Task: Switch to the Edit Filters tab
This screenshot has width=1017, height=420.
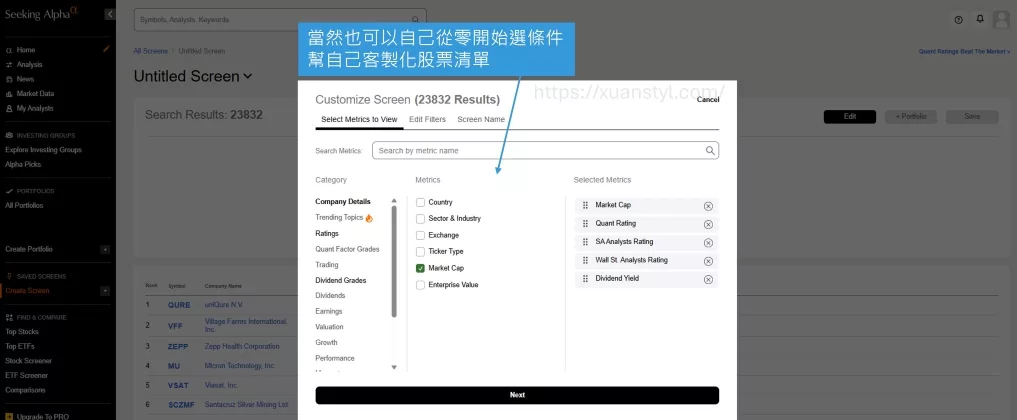Action: point(427,119)
